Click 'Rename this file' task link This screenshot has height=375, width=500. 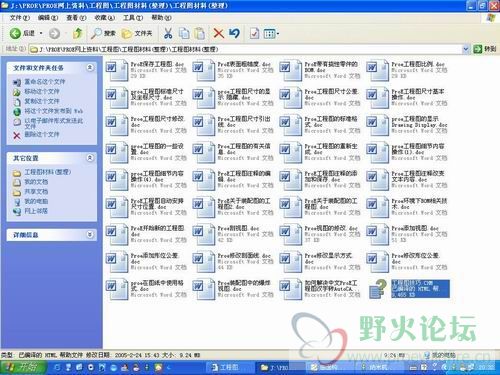[45, 82]
